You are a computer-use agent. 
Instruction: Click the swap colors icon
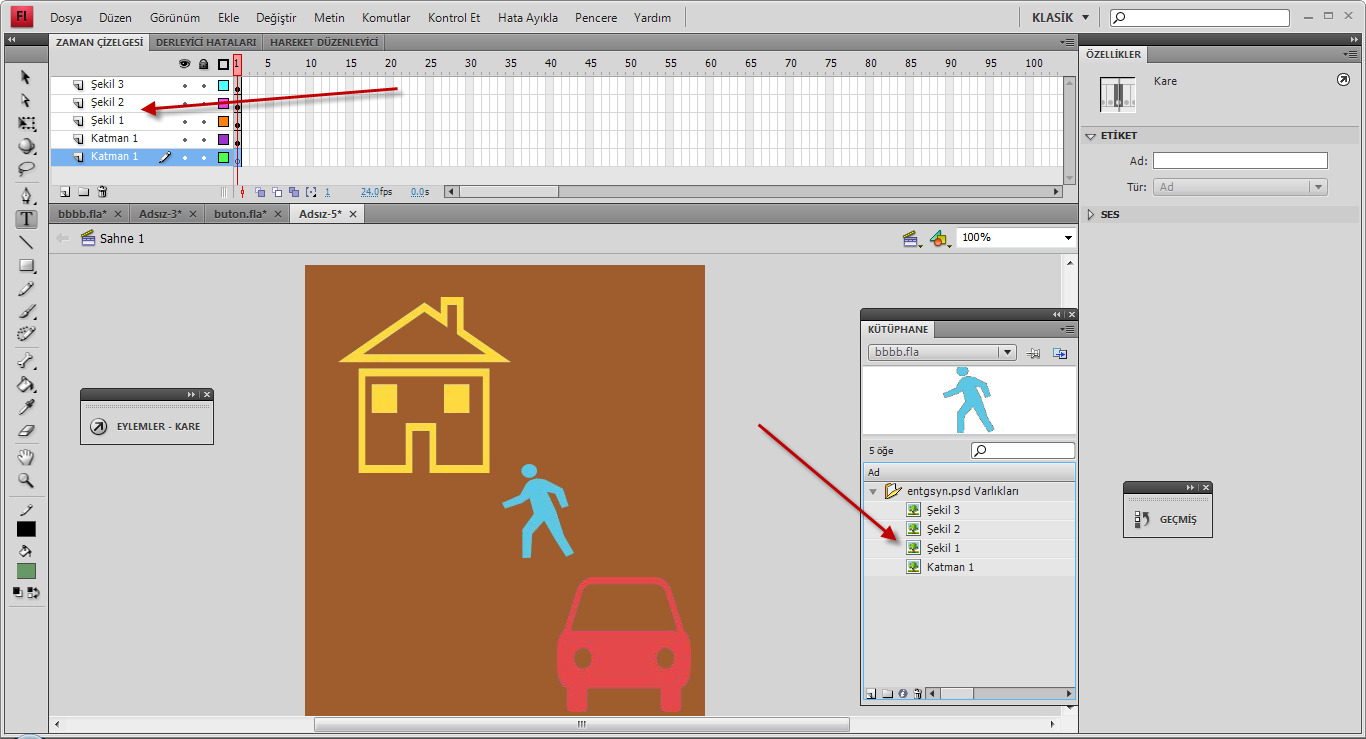point(33,592)
